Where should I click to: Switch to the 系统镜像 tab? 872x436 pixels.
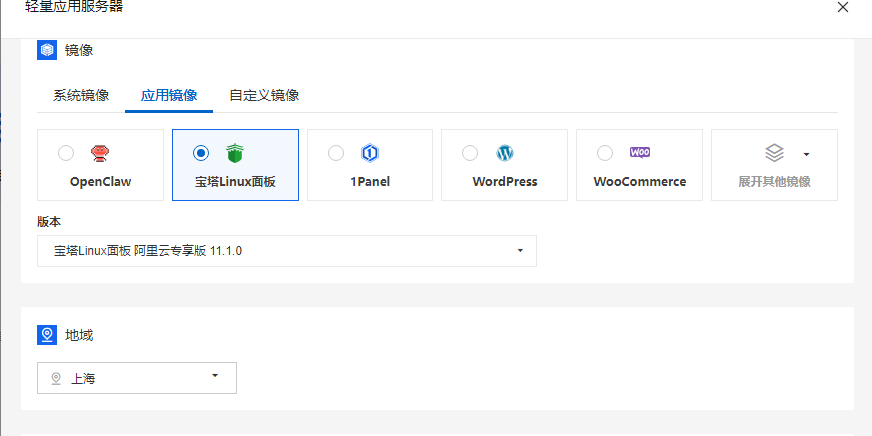[x=81, y=96]
